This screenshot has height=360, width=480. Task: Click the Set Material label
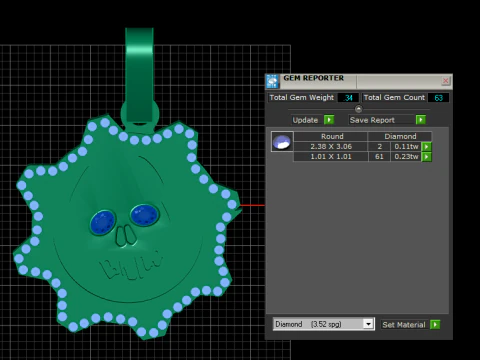point(404,325)
